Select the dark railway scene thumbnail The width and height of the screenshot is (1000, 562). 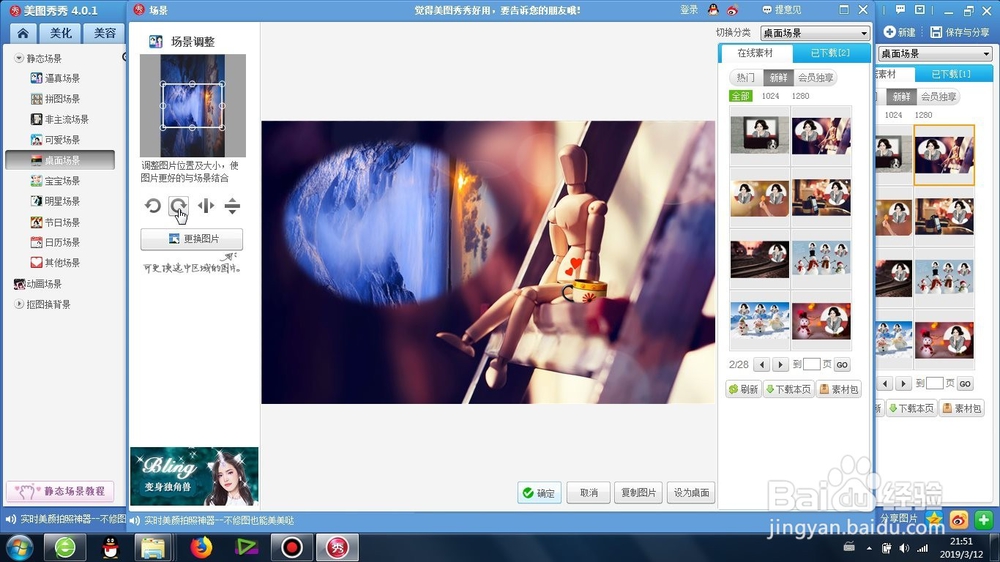click(x=759, y=259)
